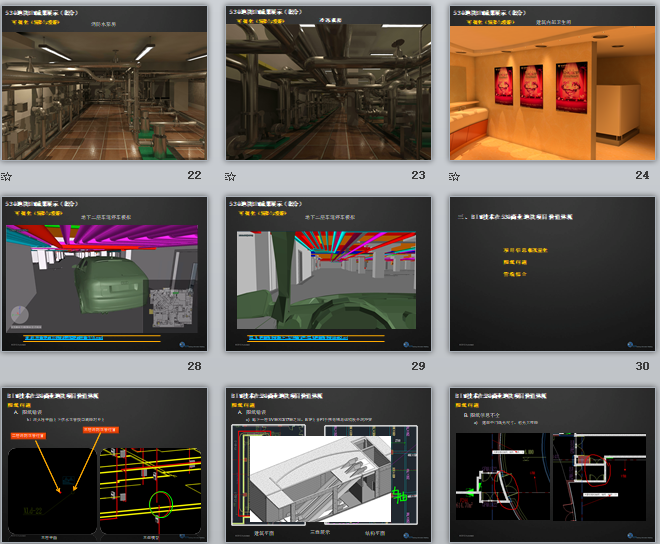
Task: Click the slide number 23 label
Action: coord(418,175)
